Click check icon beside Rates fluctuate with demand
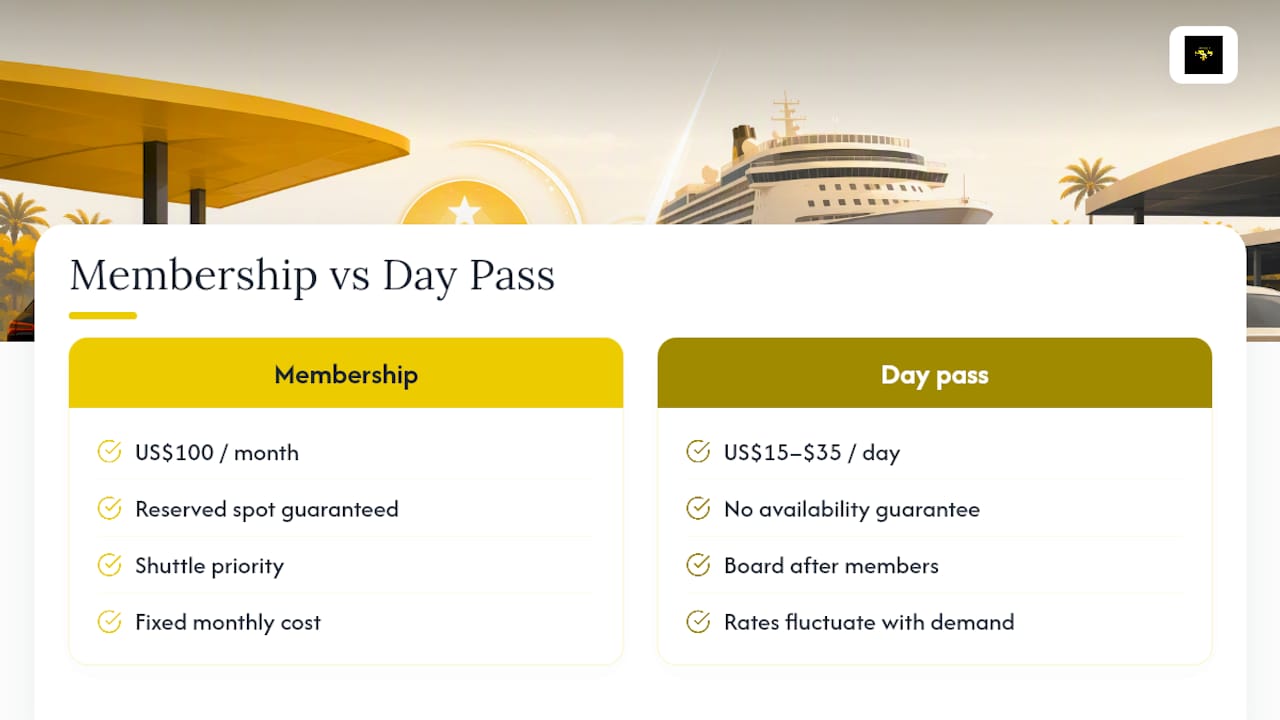The height and width of the screenshot is (720, 1280). (x=698, y=622)
